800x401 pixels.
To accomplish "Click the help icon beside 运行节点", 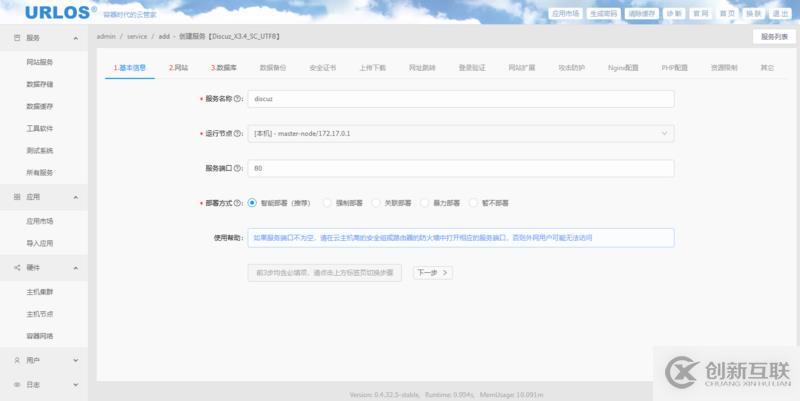I will 238,133.
